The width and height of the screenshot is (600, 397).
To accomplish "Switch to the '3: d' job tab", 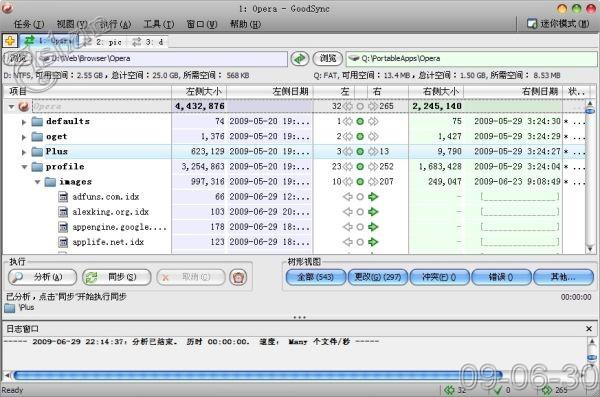I will pyautogui.click(x=148, y=42).
